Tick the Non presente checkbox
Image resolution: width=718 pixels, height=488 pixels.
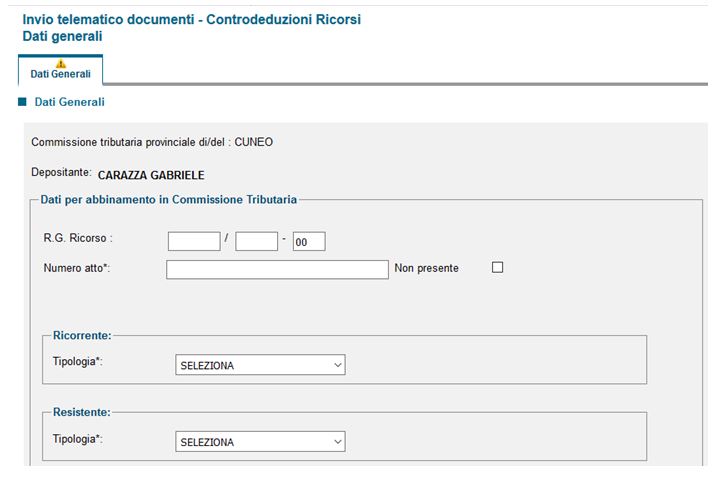pos(498,268)
